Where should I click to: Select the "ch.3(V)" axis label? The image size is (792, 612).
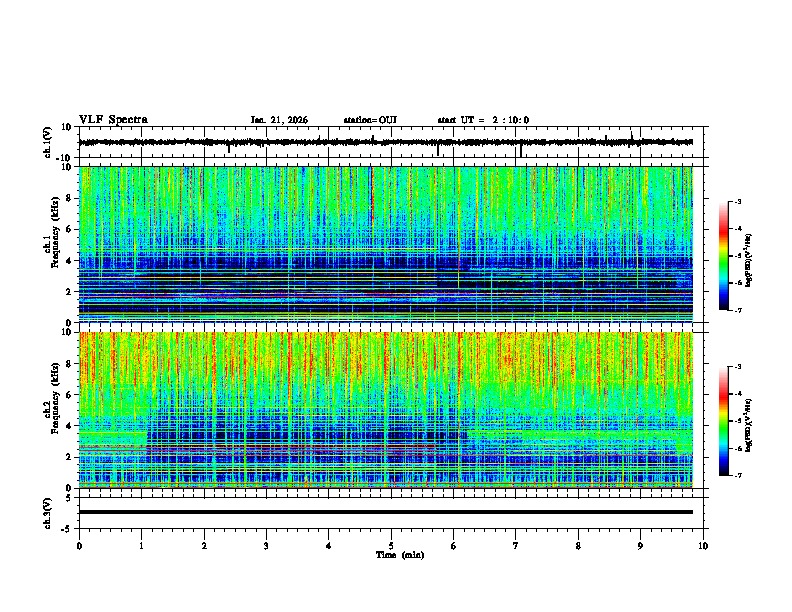[x=48, y=513]
